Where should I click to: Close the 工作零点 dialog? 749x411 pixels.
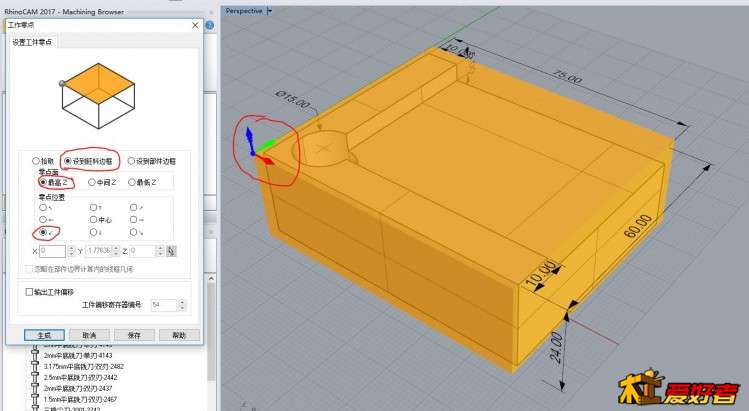(x=195, y=25)
